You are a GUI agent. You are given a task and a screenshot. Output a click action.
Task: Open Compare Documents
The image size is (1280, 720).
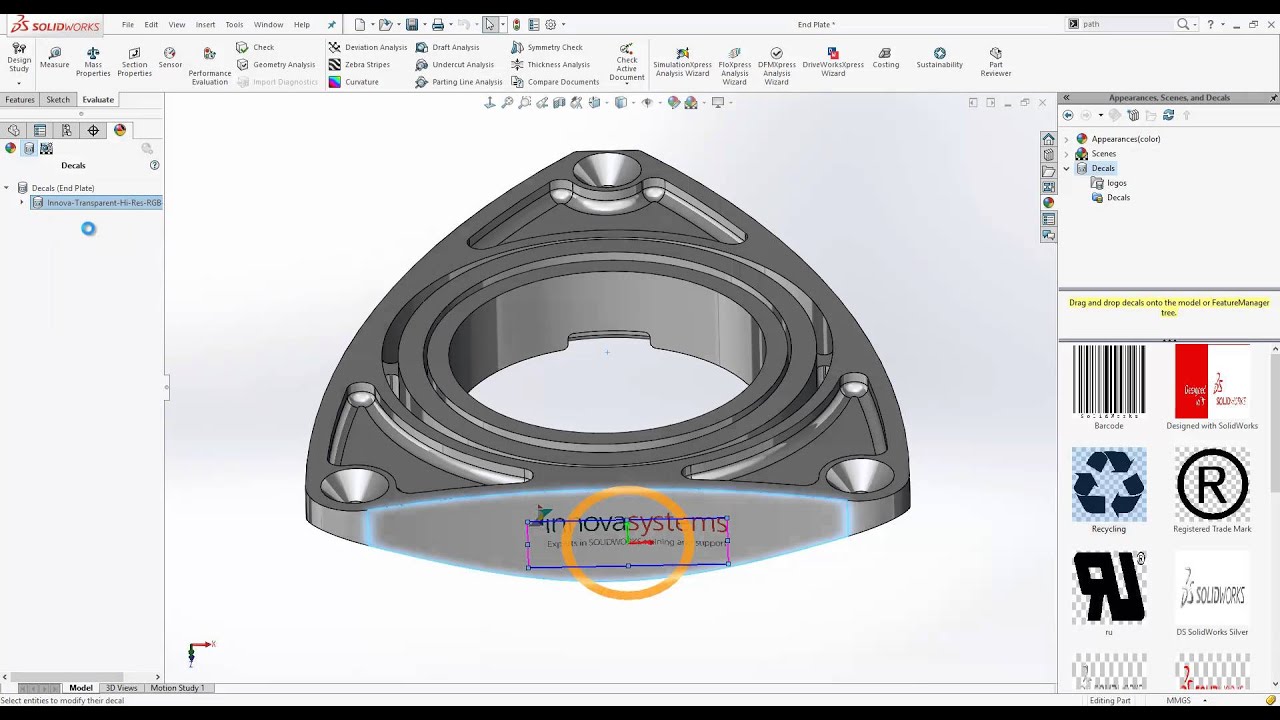(554, 82)
